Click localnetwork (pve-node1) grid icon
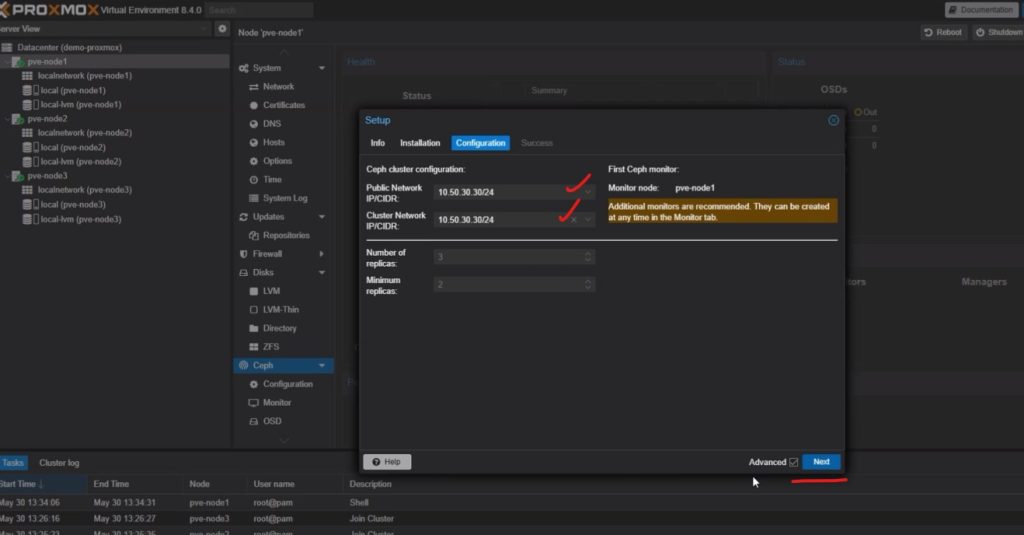 (x=27, y=76)
